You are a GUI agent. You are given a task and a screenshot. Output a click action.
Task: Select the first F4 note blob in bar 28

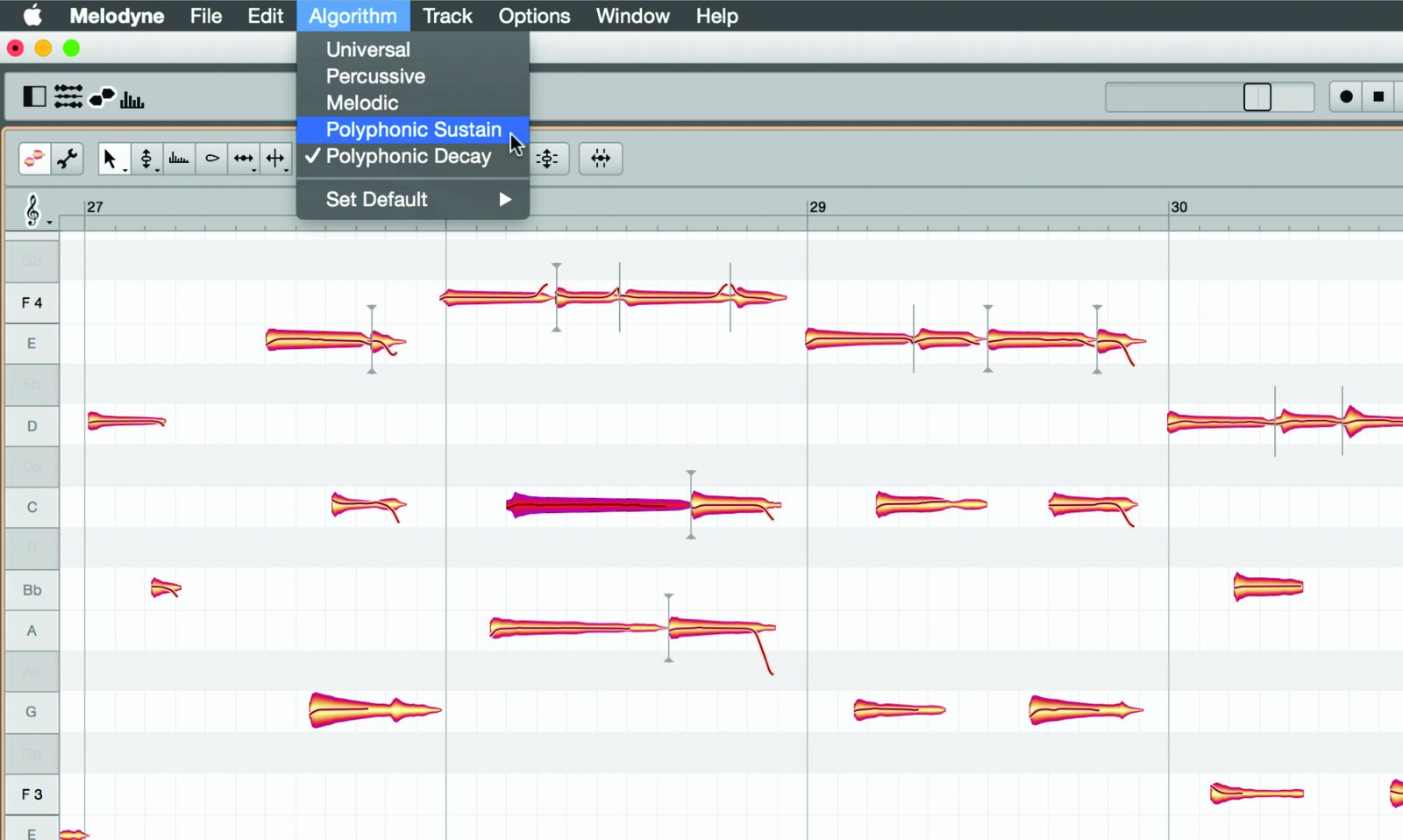tap(496, 297)
